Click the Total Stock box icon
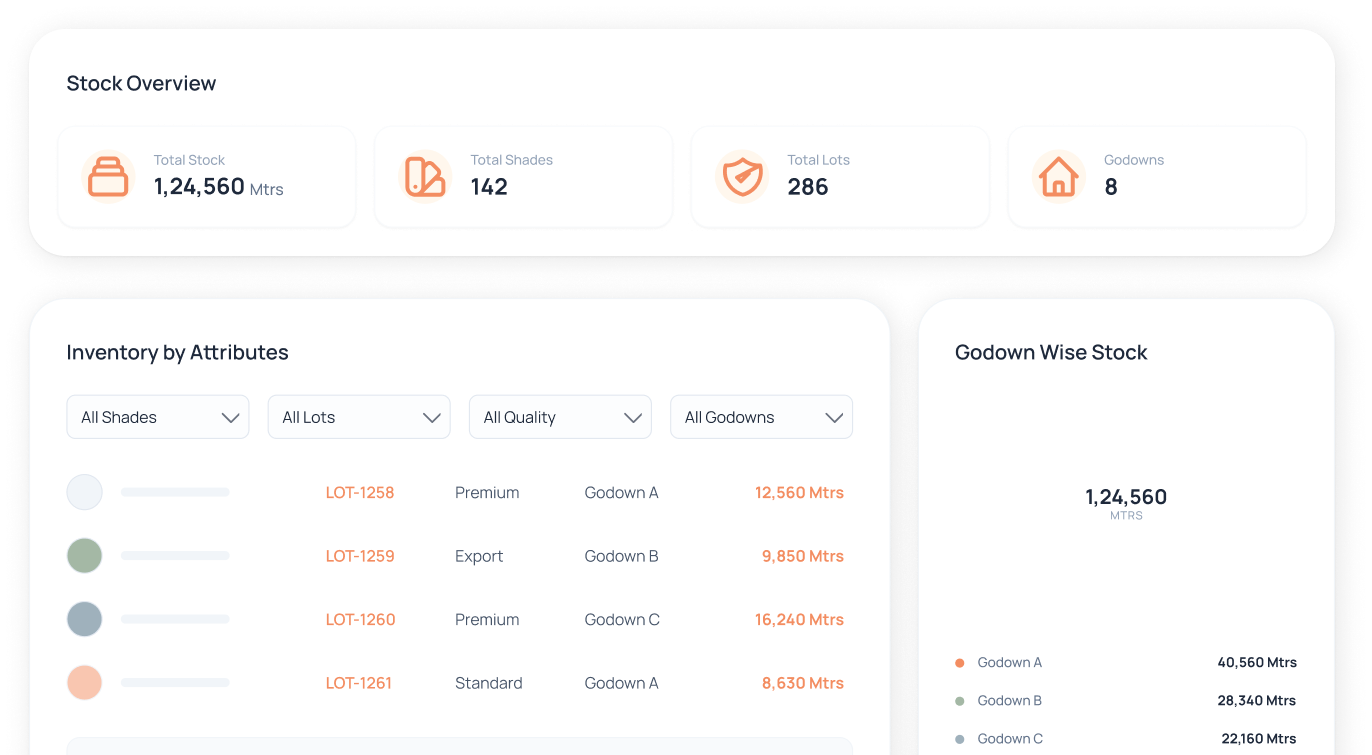Image resolution: width=1372 pixels, height=755 pixels. click(108, 177)
